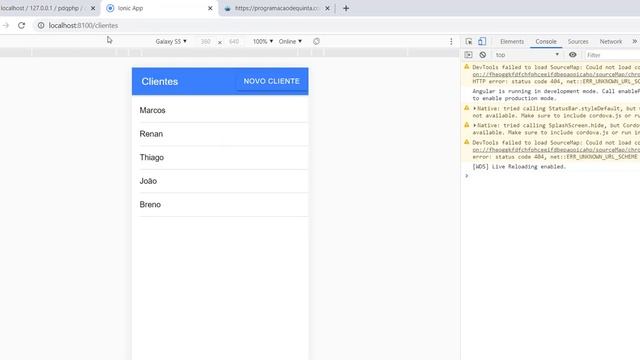This screenshot has height=360, width=640.
Task: Click the Live Reloading enabled log message
Action: click(519, 167)
